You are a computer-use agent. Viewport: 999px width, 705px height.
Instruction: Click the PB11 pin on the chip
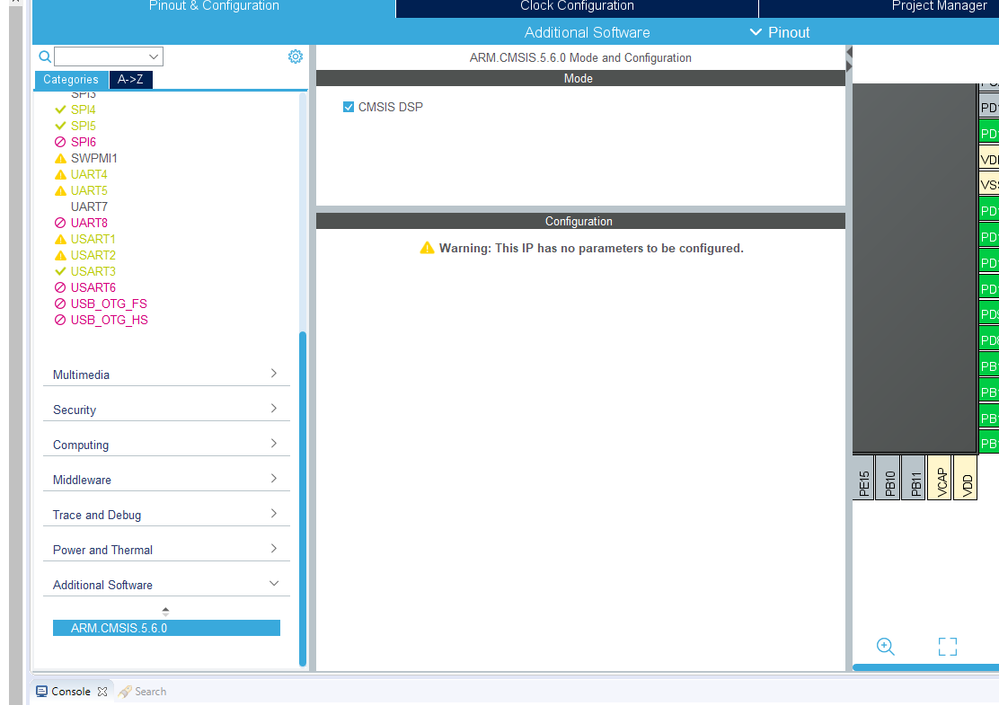tap(916, 478)
